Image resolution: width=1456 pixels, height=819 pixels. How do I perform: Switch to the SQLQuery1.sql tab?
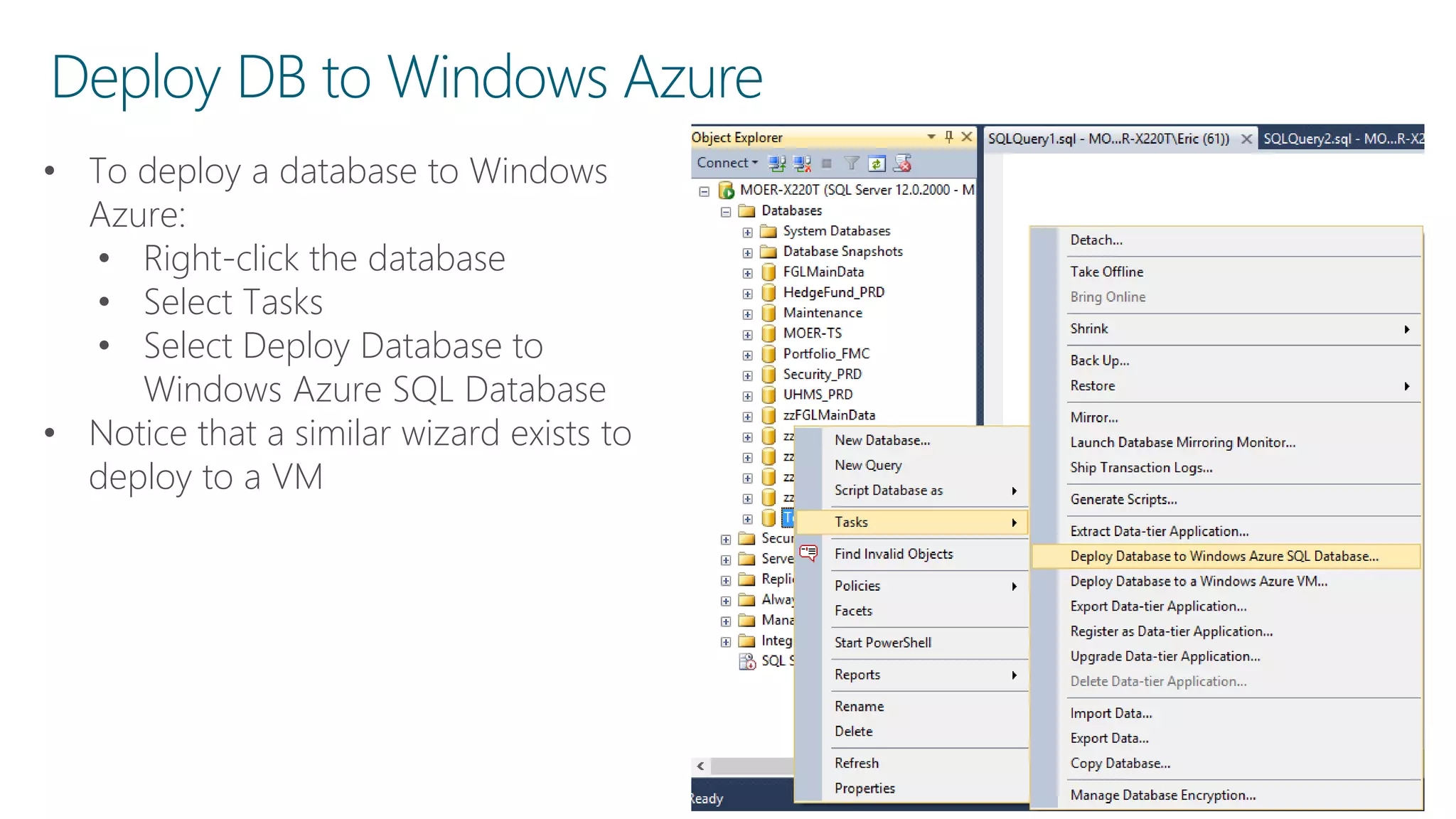pos(1108,139)
